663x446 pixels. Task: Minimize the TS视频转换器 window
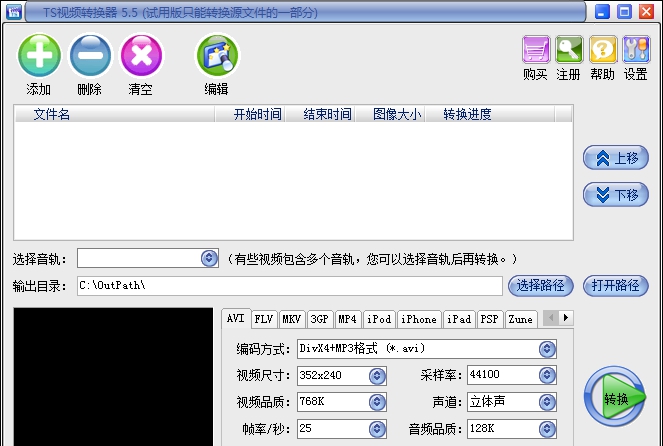tap(602, 11)
